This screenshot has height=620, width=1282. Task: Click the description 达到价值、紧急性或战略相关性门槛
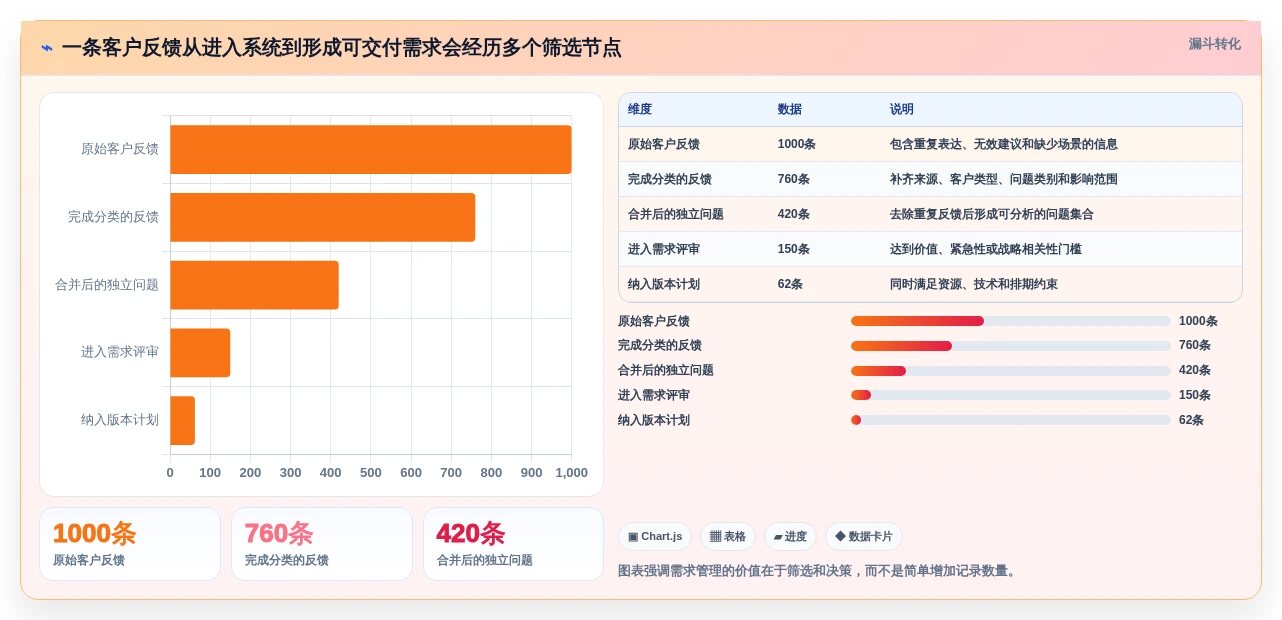pos(986,249)
